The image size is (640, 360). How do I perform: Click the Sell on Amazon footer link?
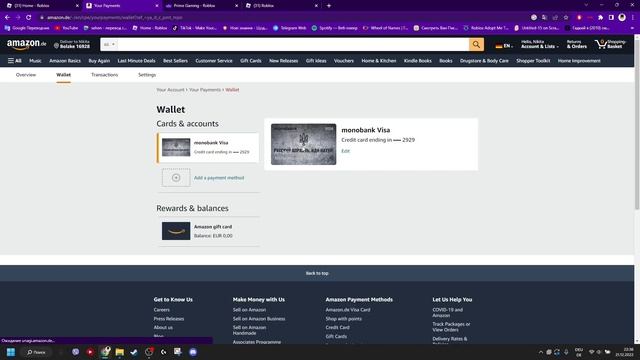pyautogui.click(x=249, y=309)
